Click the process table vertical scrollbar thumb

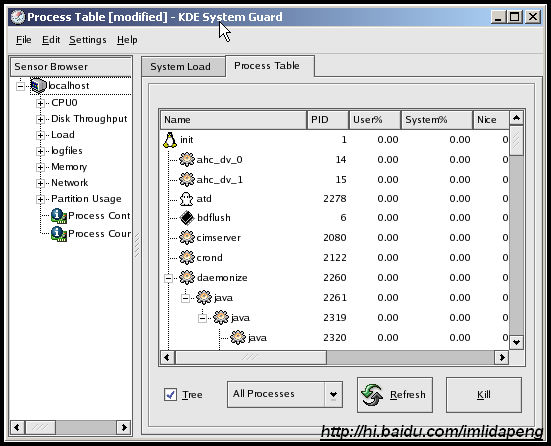[516, 141]
